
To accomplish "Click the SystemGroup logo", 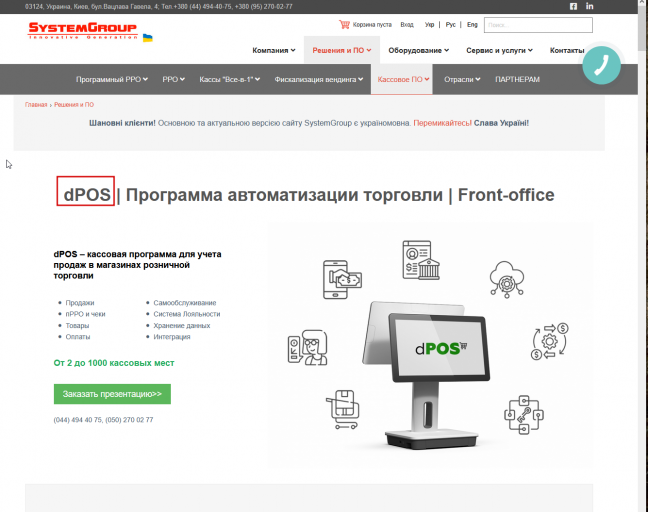I will click(x=83, y=31).
